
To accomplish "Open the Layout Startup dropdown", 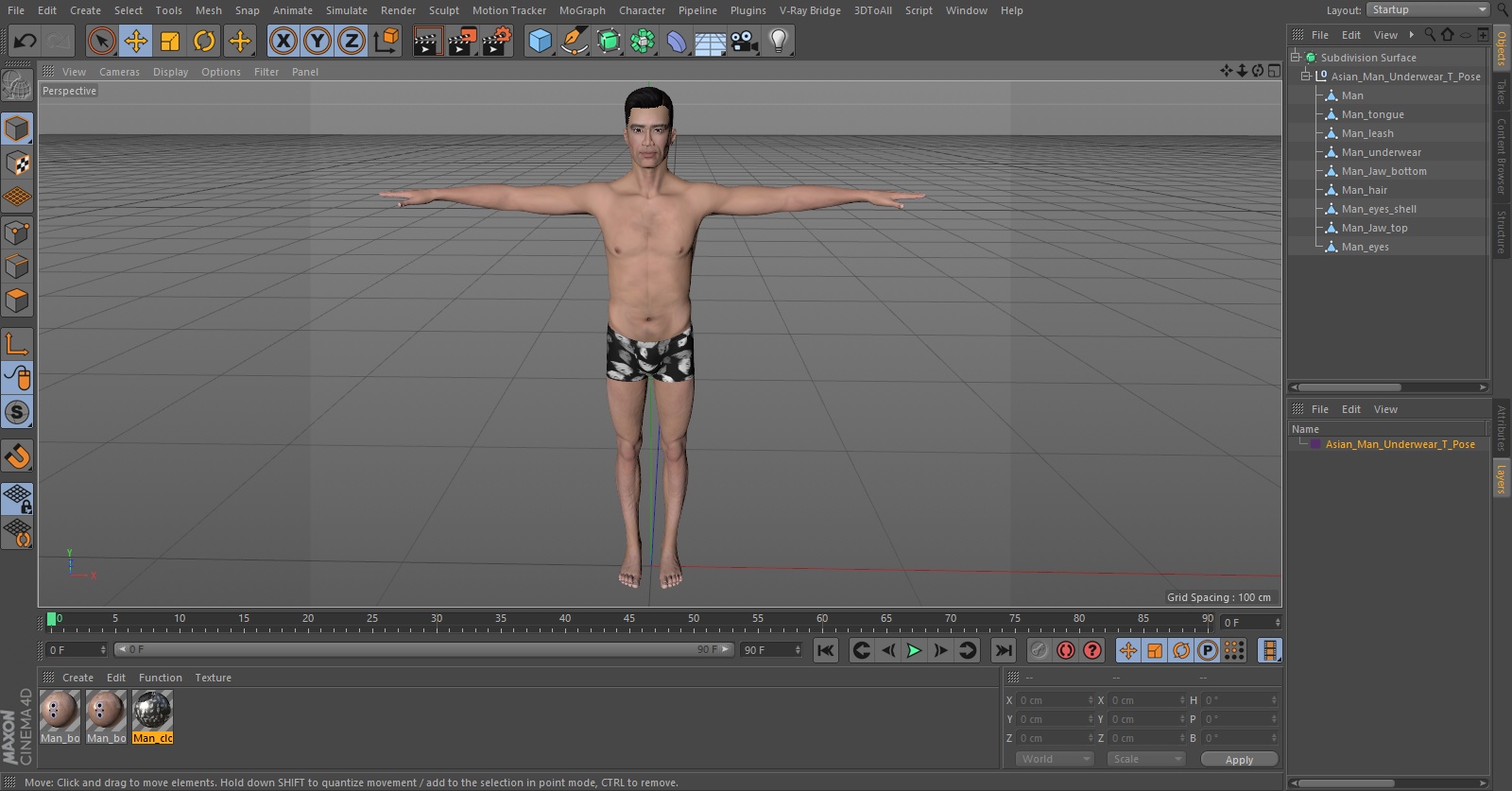I will (1428, 9).
